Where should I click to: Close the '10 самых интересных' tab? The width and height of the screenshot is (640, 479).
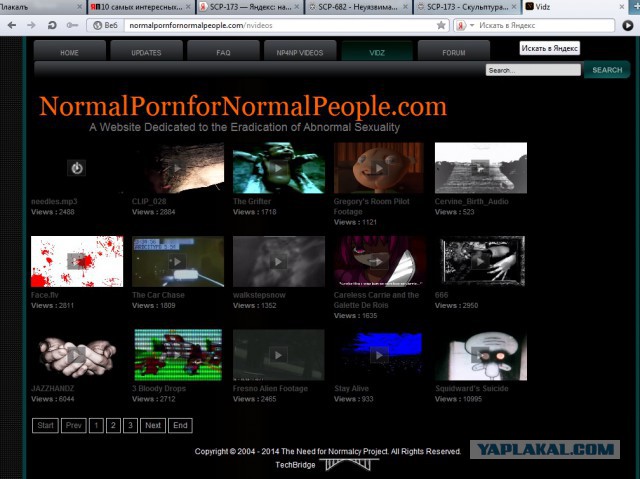(x=188, y=7)
